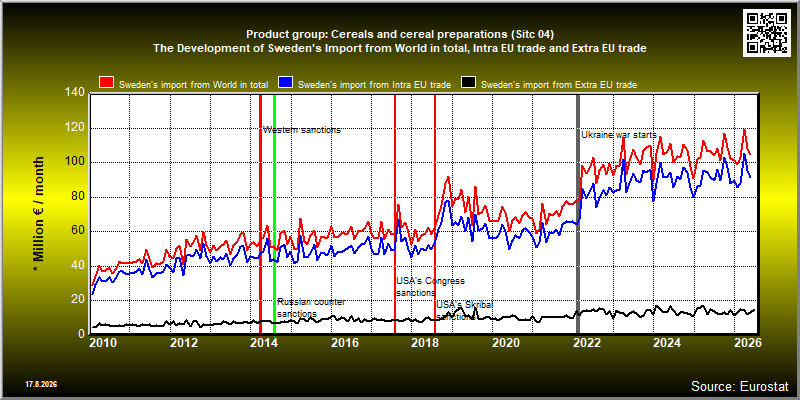Click the 2024 x-axis label

(666, 343)
